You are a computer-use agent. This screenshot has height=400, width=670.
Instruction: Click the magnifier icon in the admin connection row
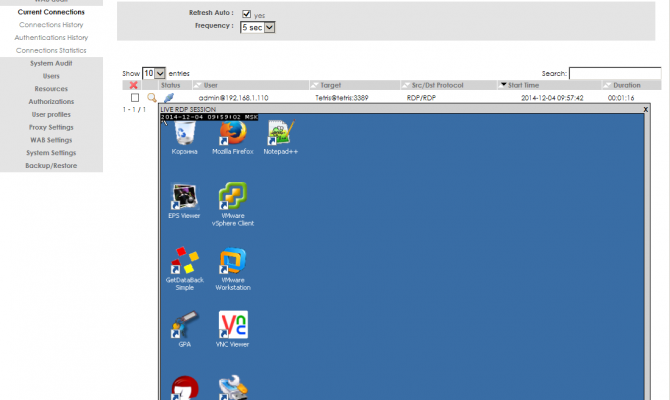[152, 98]
